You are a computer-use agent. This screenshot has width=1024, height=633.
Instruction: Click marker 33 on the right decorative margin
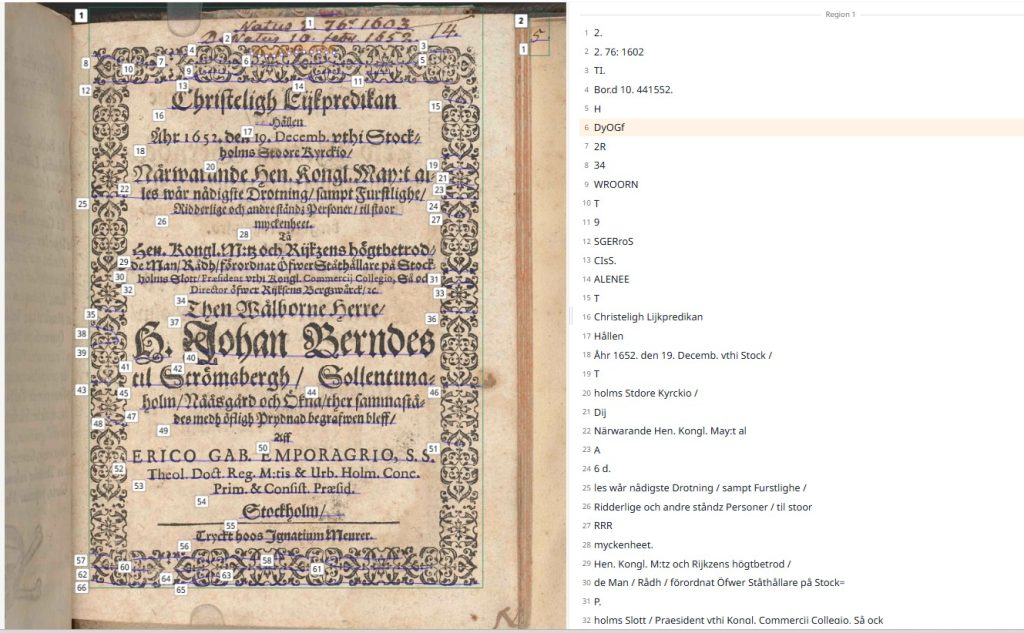tap(440, 291)
